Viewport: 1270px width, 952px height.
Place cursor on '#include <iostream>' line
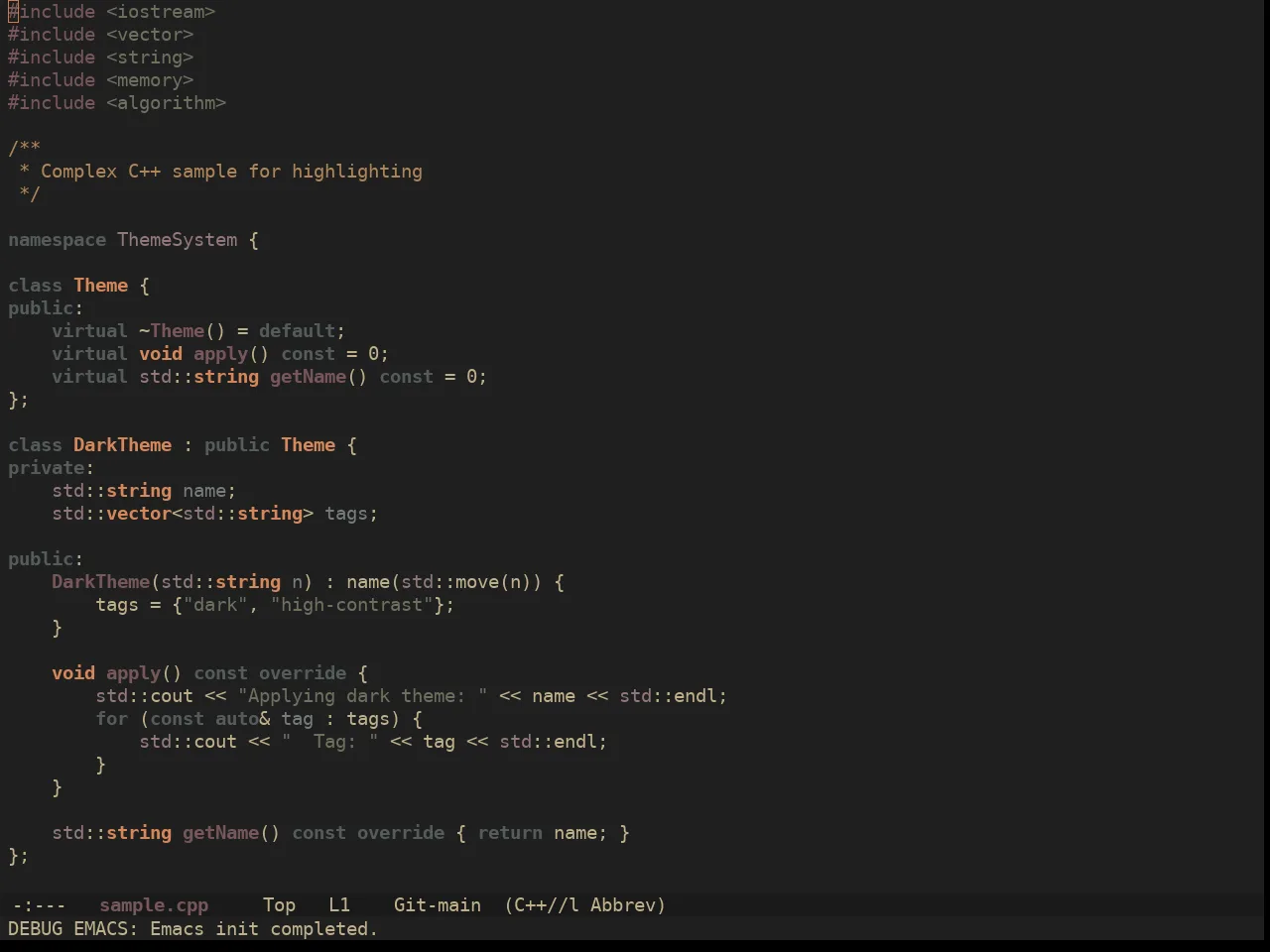pyautogui.click(x=112, y=12)
